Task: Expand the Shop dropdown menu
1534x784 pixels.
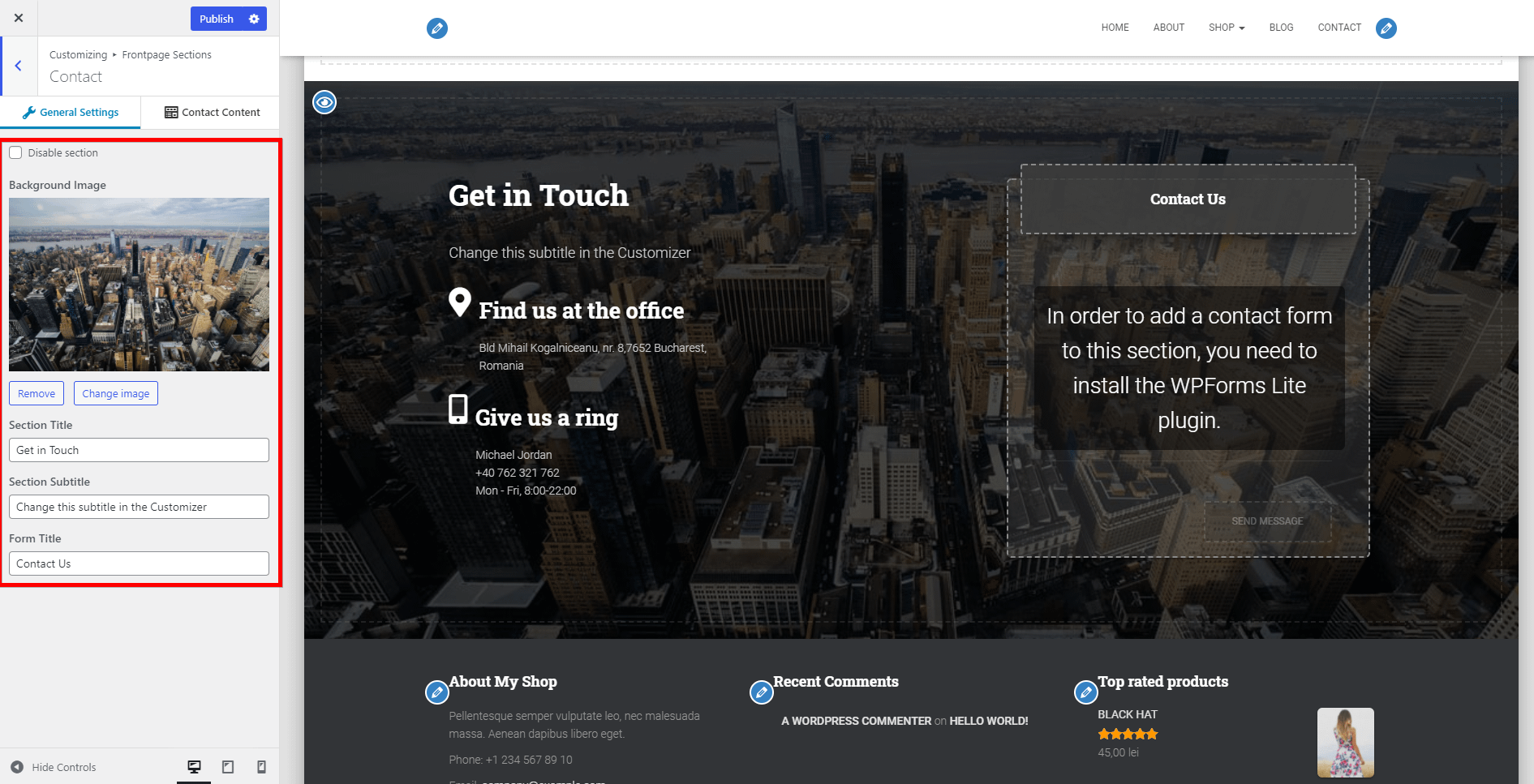Action: coord(1226,28)
